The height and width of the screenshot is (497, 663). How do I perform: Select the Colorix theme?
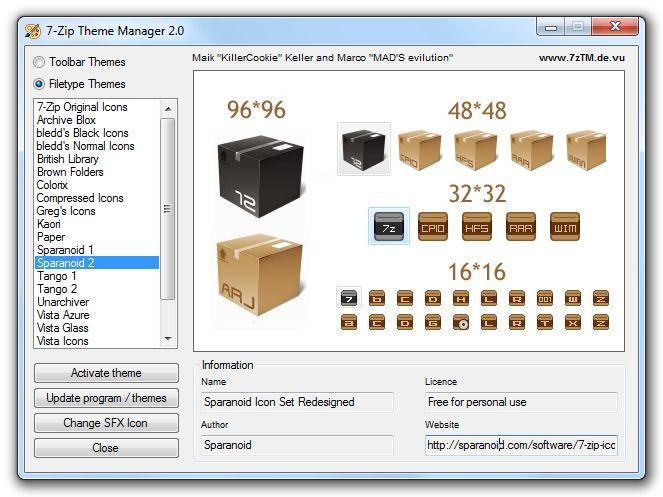point(52,185)
